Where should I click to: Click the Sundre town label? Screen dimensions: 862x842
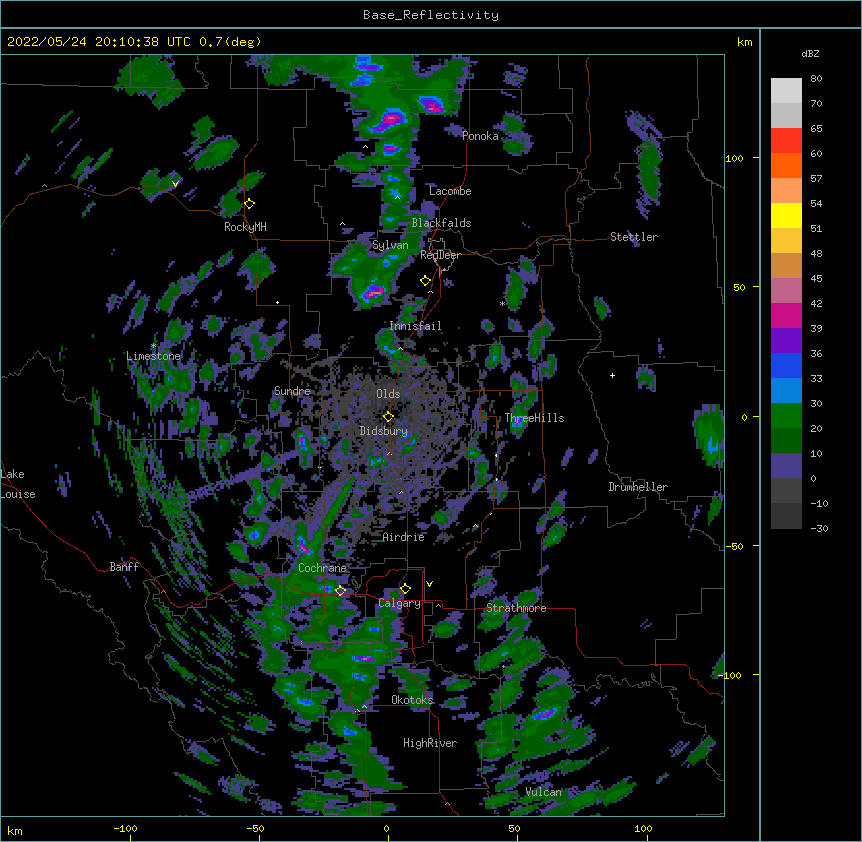click(292, 391)
